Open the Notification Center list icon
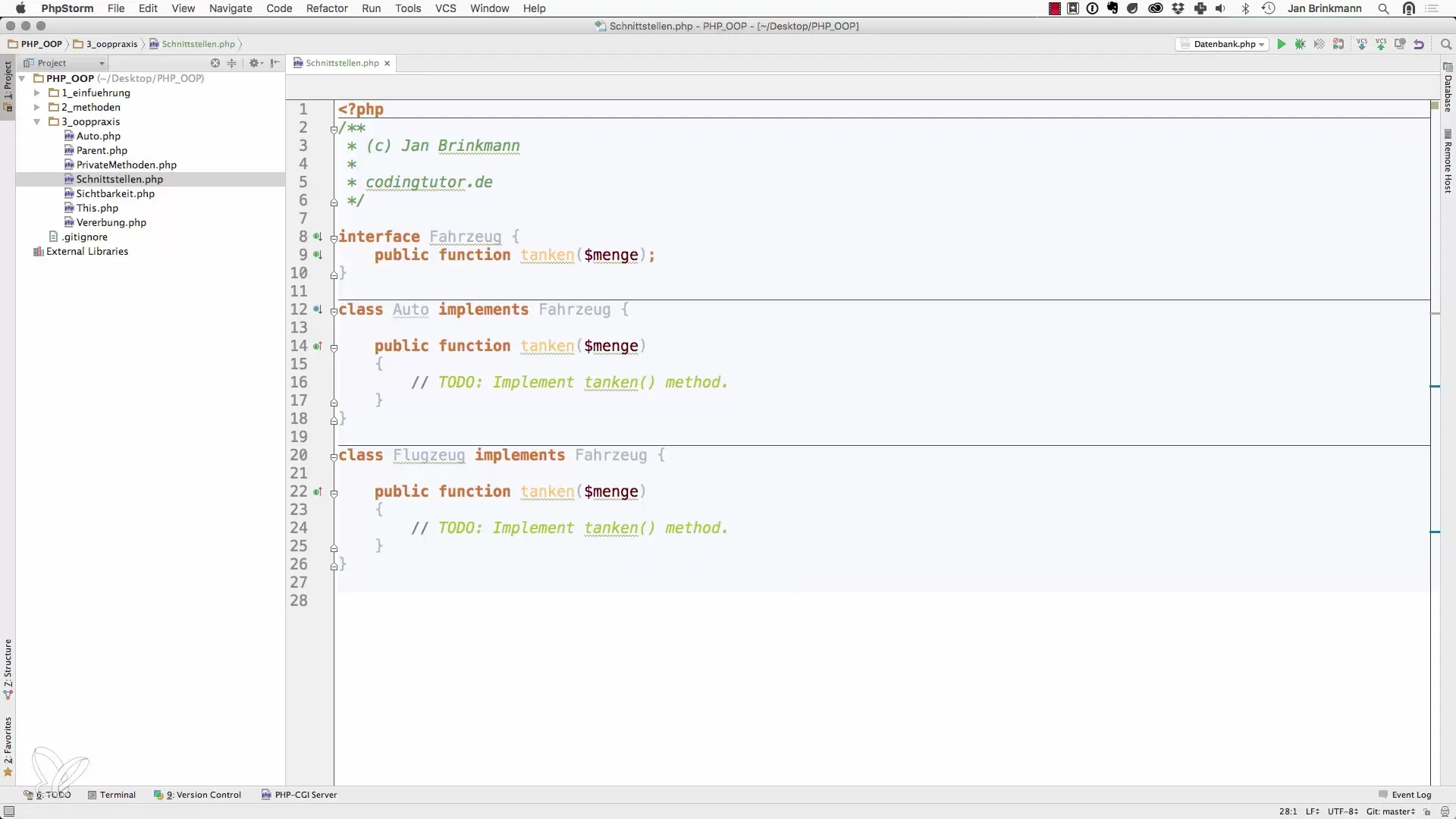Viewport: 1456px width, 819px height. coord(1432,8)
